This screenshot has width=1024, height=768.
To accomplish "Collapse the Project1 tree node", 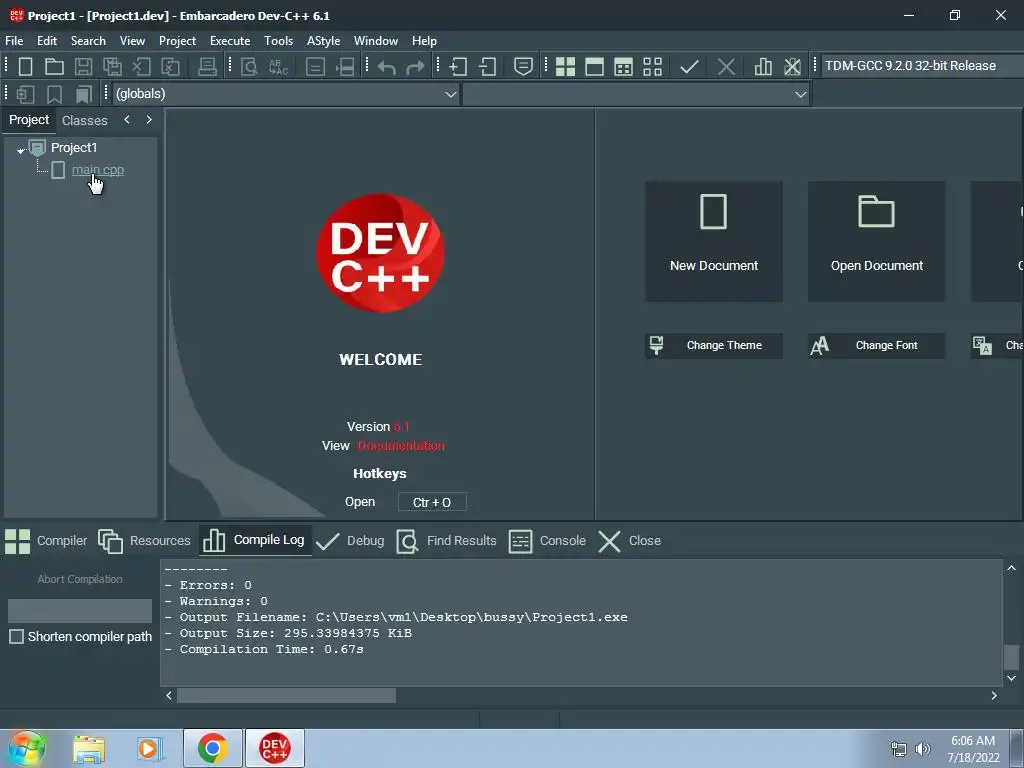I will pyautogui.click(x=21, y=150).
